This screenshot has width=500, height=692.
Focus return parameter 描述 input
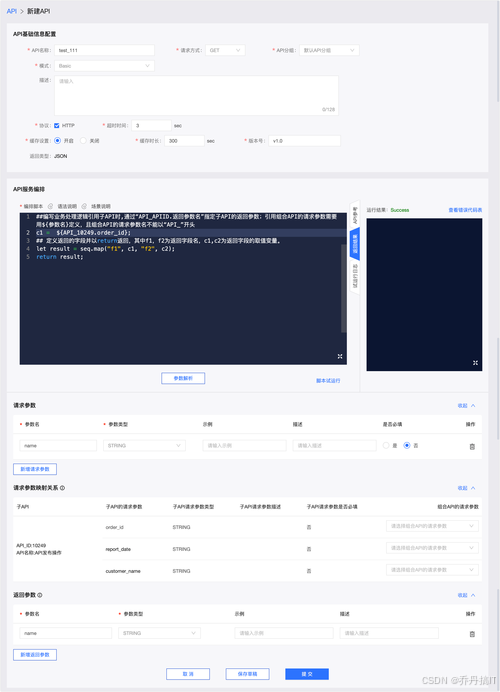click(389, 633)
